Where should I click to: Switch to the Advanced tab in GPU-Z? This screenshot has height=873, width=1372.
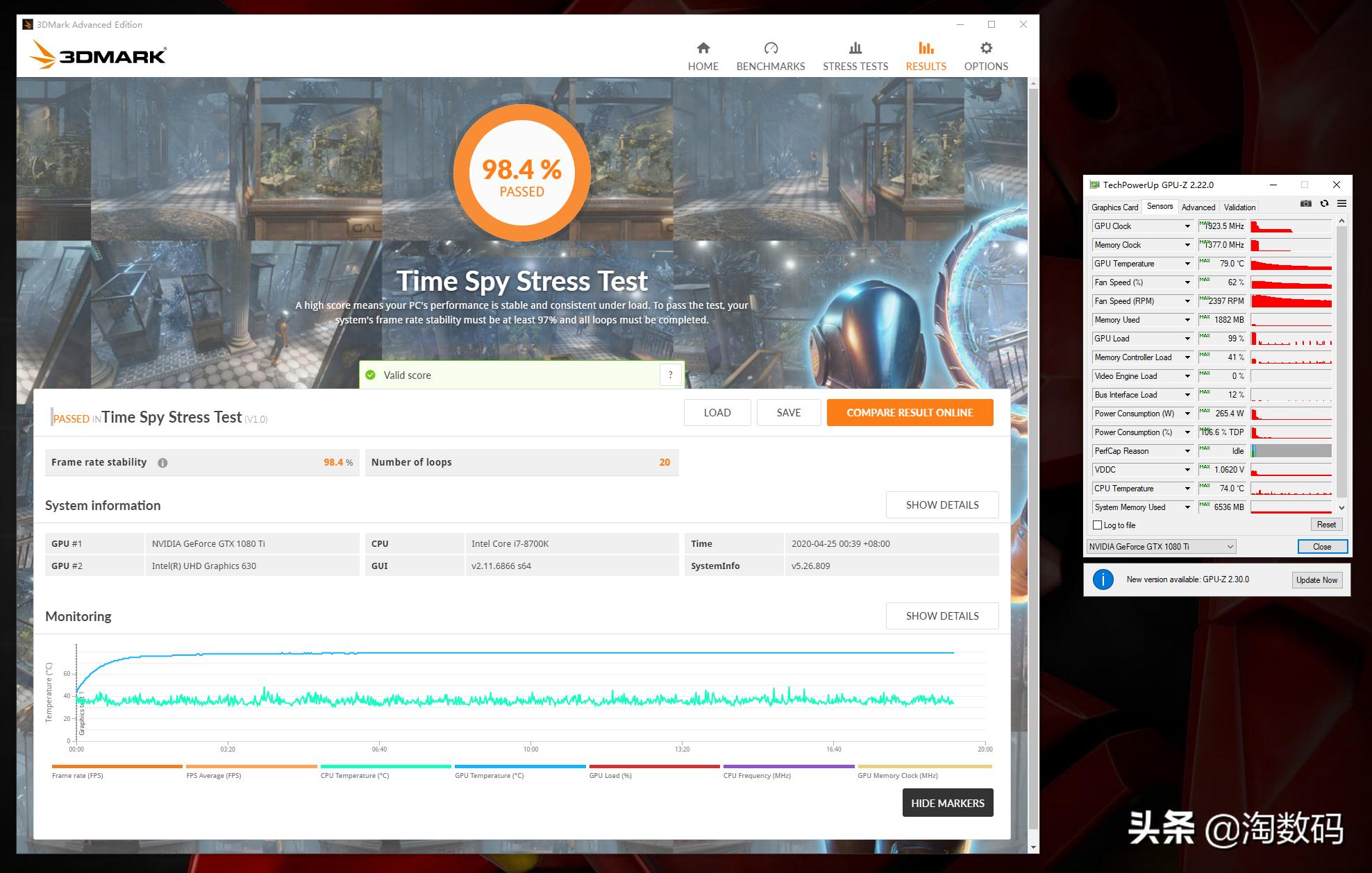click(x=1198, y=207)
